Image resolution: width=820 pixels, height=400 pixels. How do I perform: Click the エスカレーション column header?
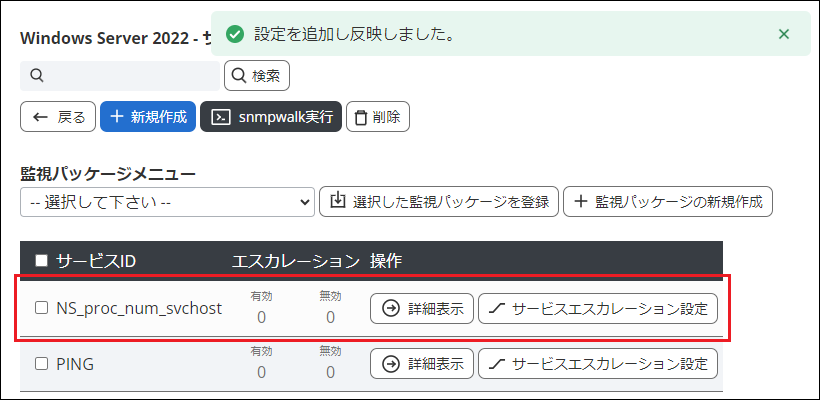pos(295,261)
